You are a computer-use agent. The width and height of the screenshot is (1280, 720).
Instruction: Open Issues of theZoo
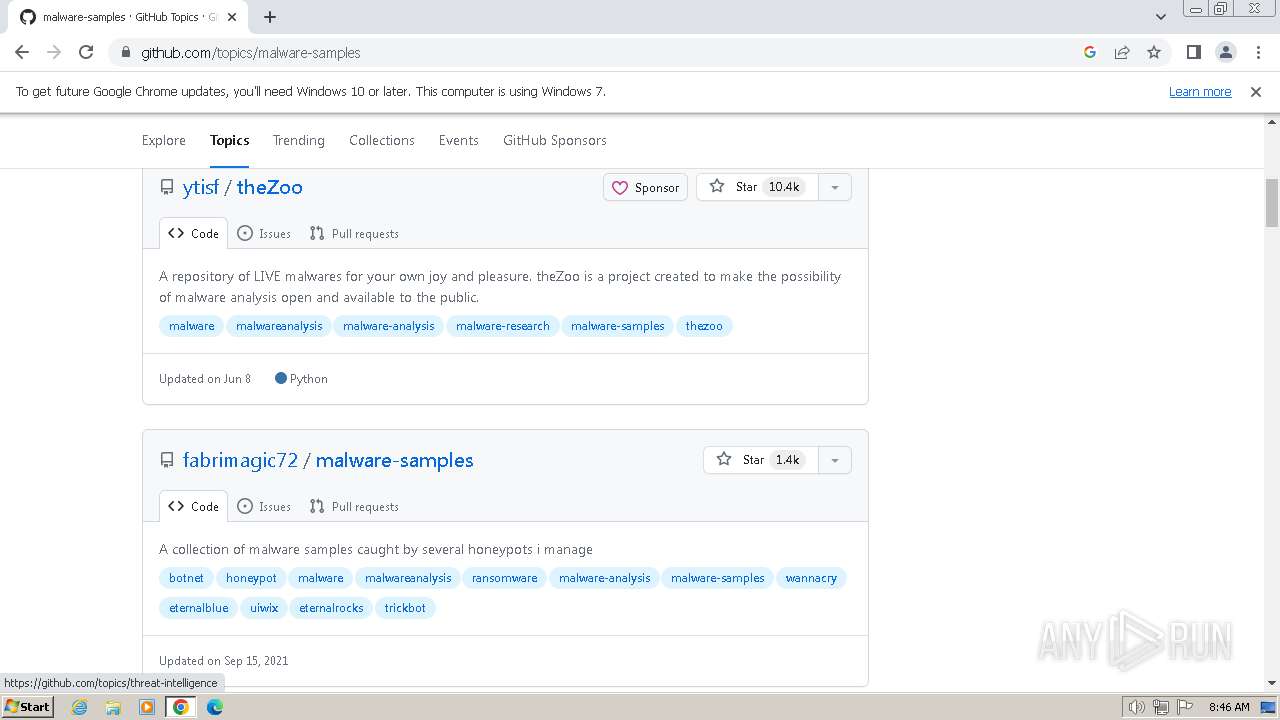point(264,233)
